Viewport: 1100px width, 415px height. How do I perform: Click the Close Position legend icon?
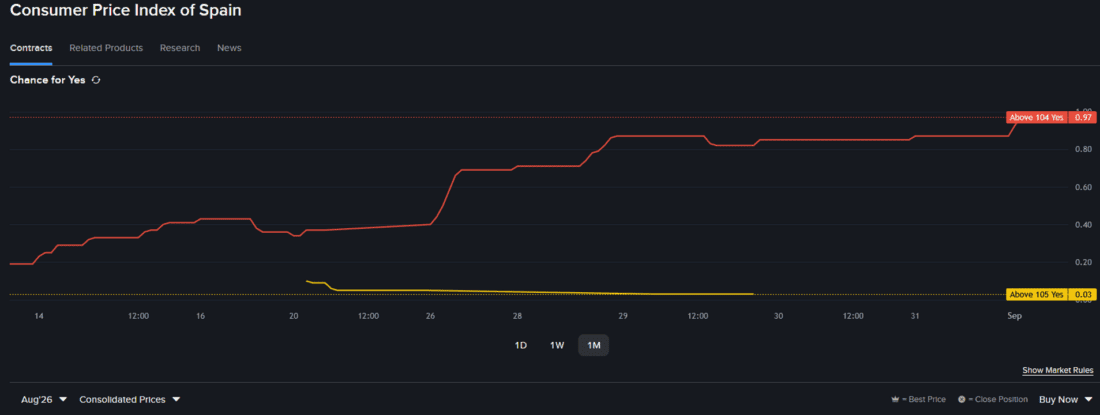tap(962, 400)
